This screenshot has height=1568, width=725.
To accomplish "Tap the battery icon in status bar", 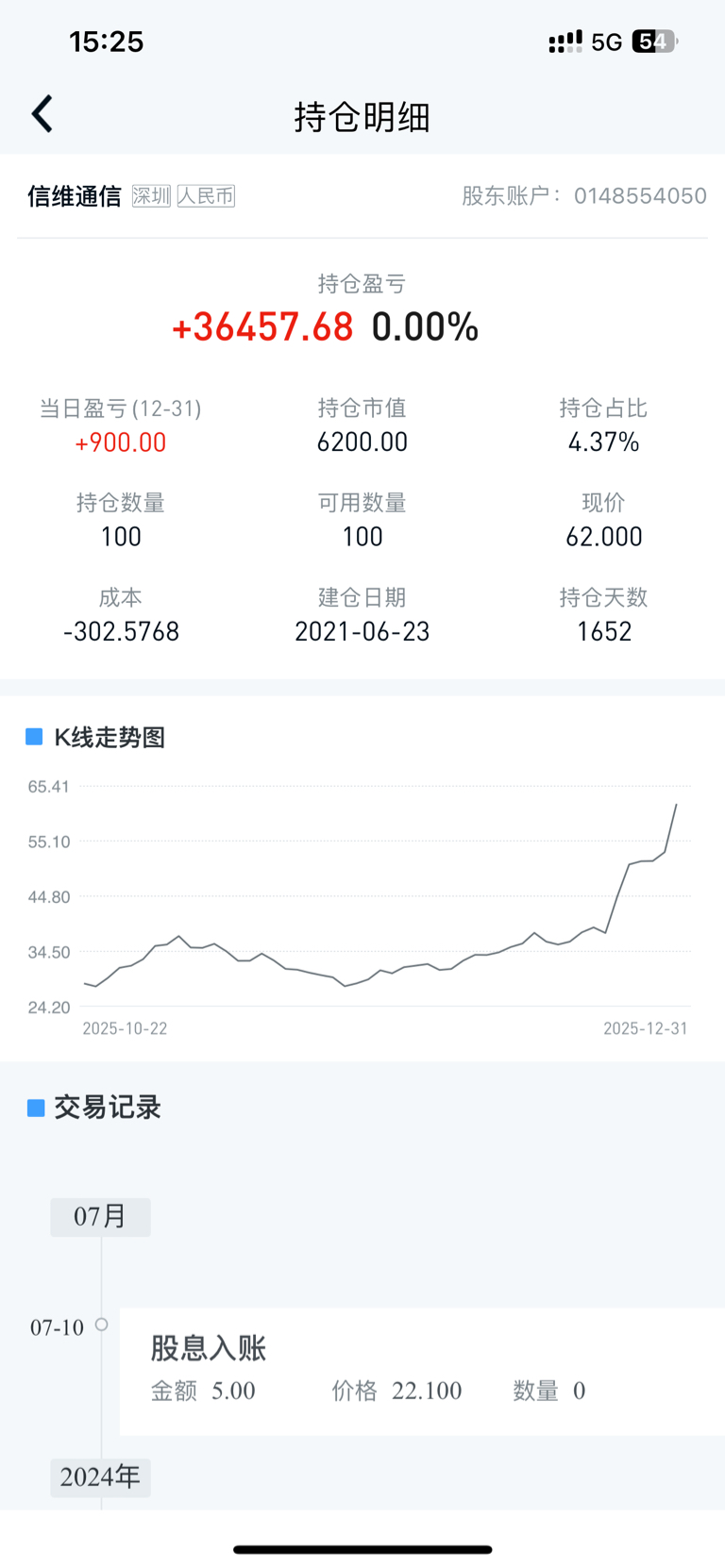I will coord(655,42).
